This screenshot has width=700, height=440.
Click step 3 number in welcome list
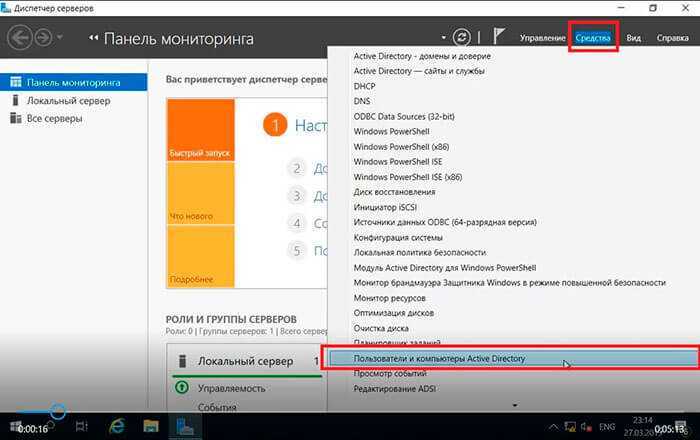click(x=296, y=196)
